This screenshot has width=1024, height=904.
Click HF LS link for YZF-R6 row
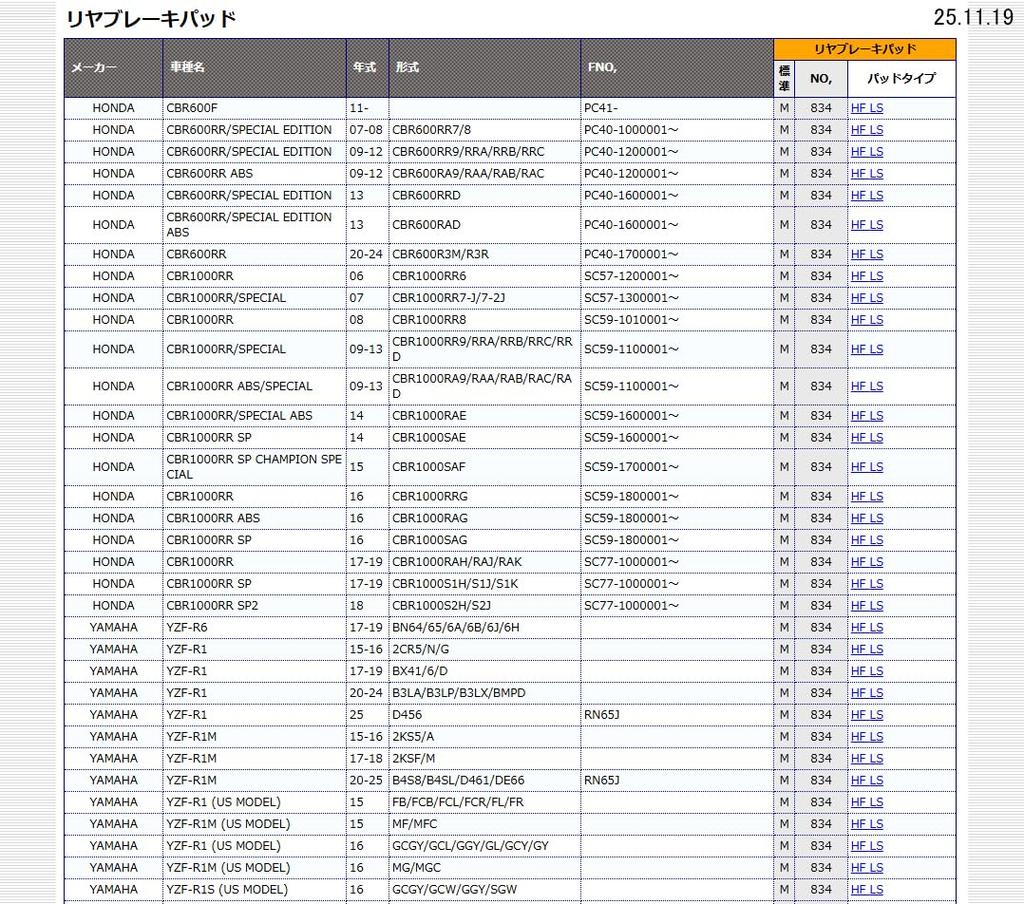click(866, 628)
